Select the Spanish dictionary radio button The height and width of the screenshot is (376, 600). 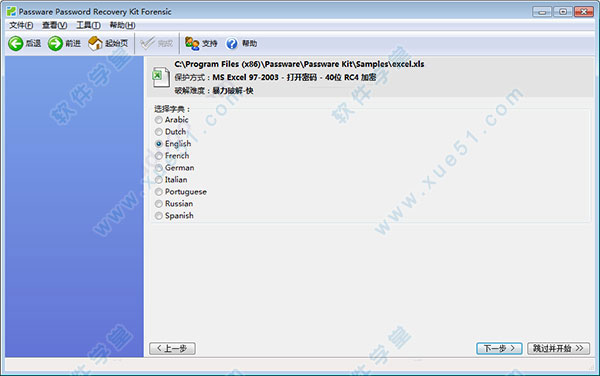[x=159, y=216]
